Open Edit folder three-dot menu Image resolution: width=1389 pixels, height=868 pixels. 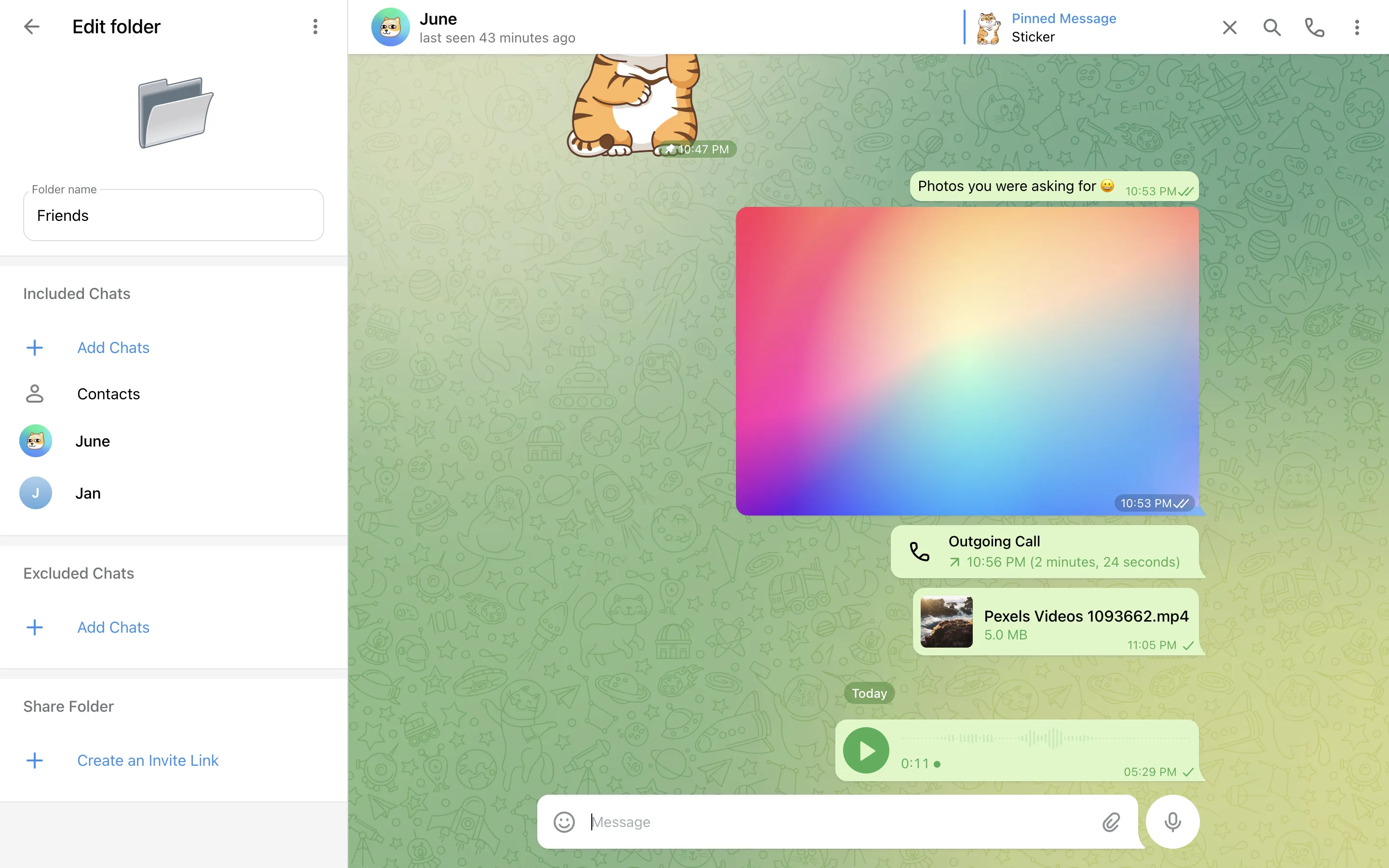[315, 27]
